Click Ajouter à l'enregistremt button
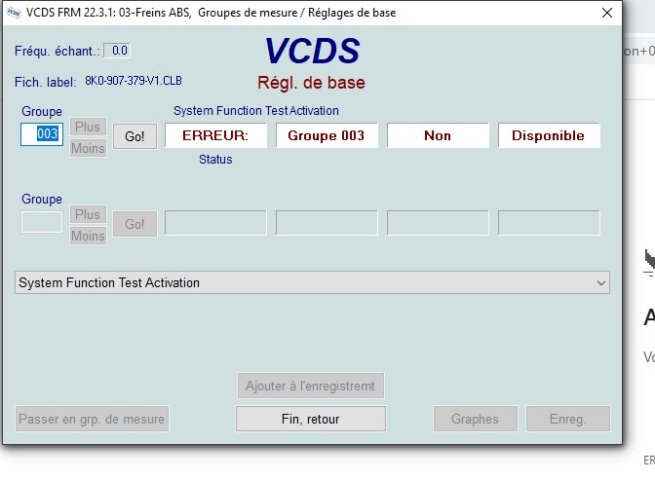Viewport: 655px width, 480px height. coord(310,386)
